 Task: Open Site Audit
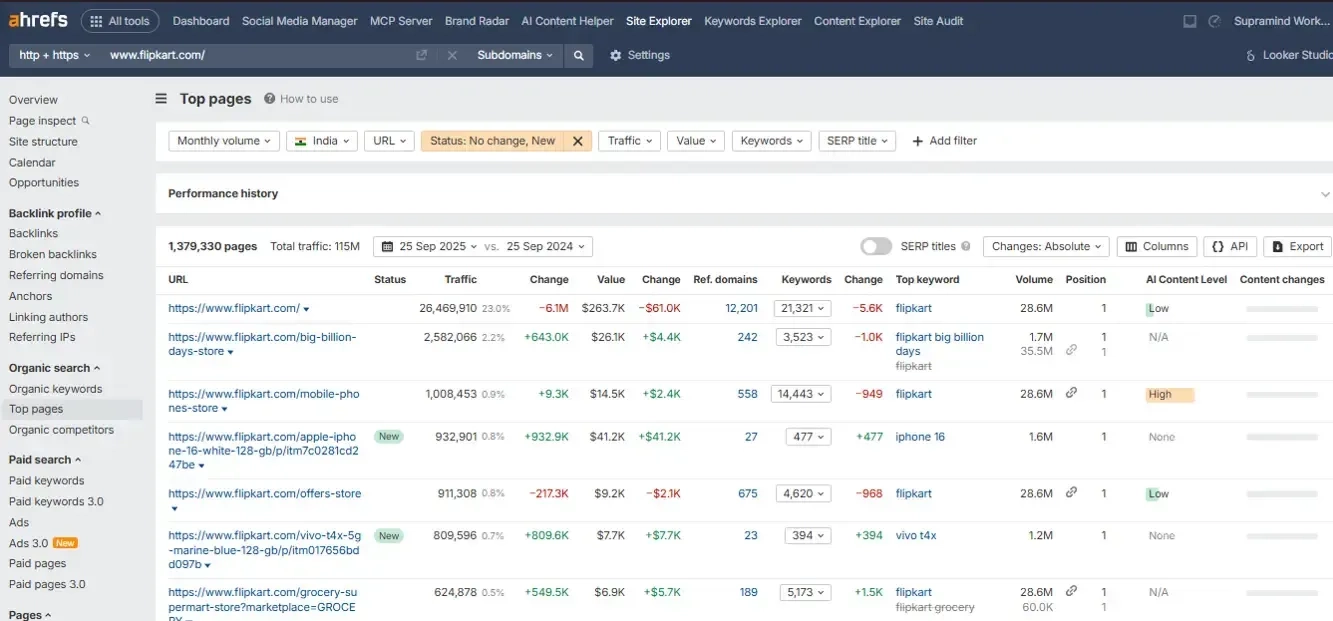click(938, 21)
